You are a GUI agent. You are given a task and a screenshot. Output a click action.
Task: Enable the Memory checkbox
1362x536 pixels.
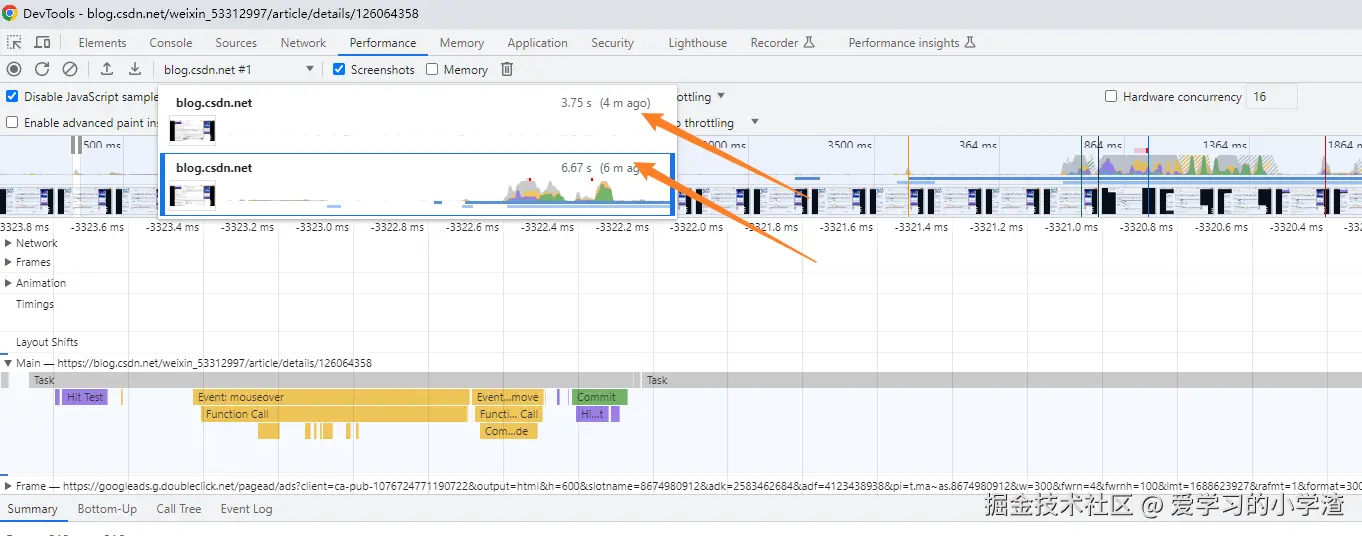[x=432, y=69]
